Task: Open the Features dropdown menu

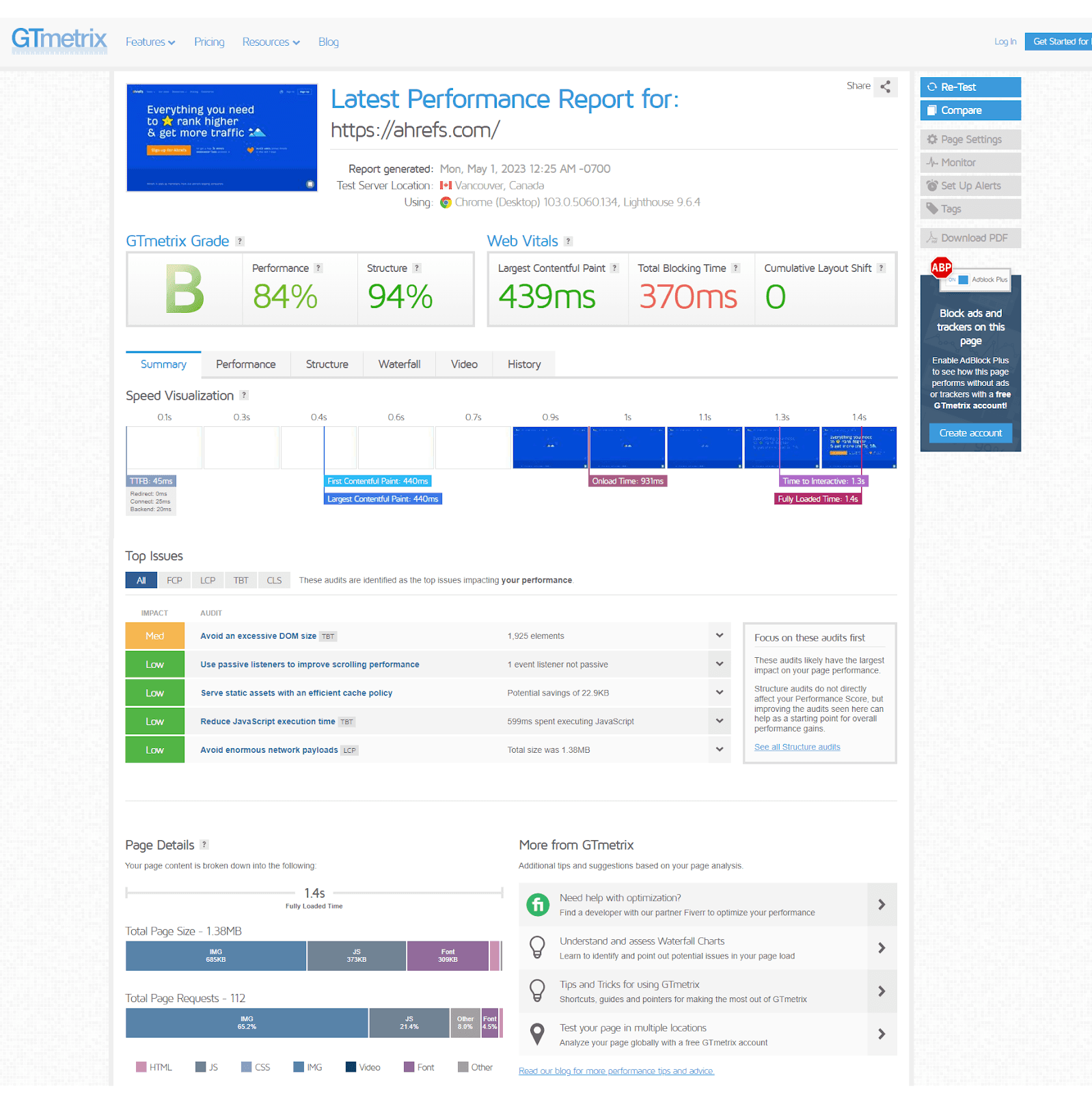Action: coord(150,42)
